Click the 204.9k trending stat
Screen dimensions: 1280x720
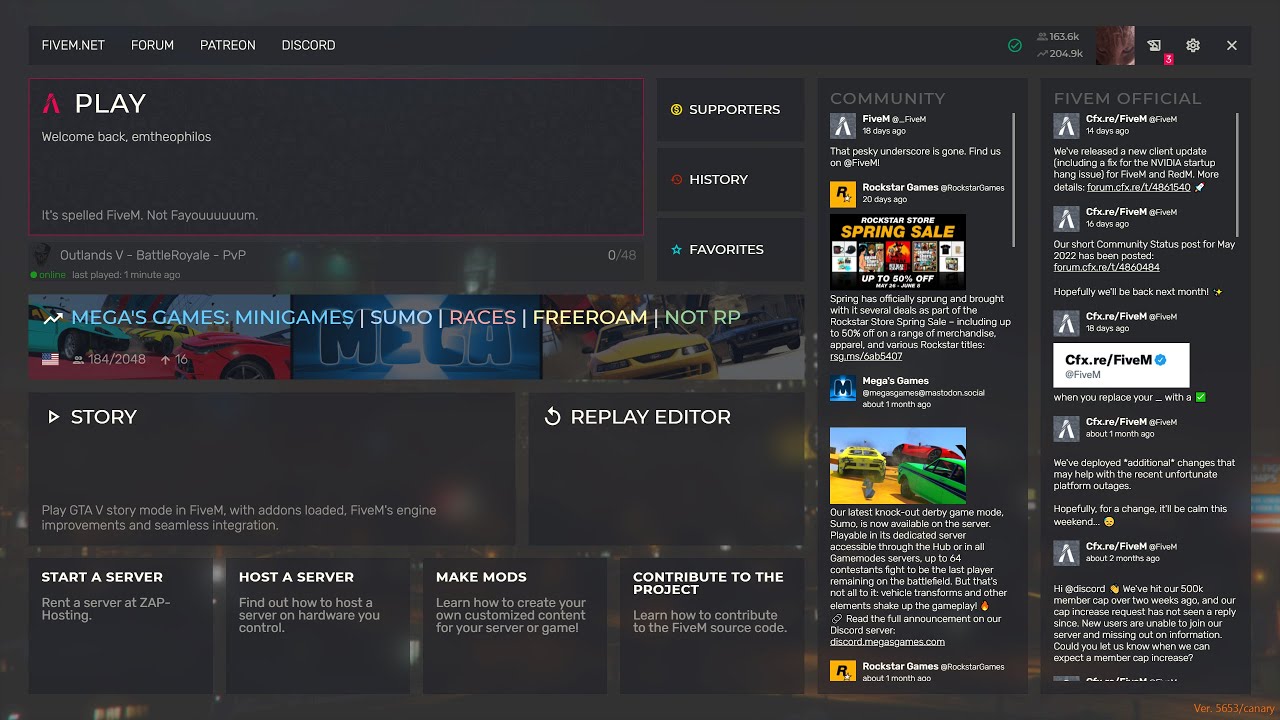coord(1060,54)
